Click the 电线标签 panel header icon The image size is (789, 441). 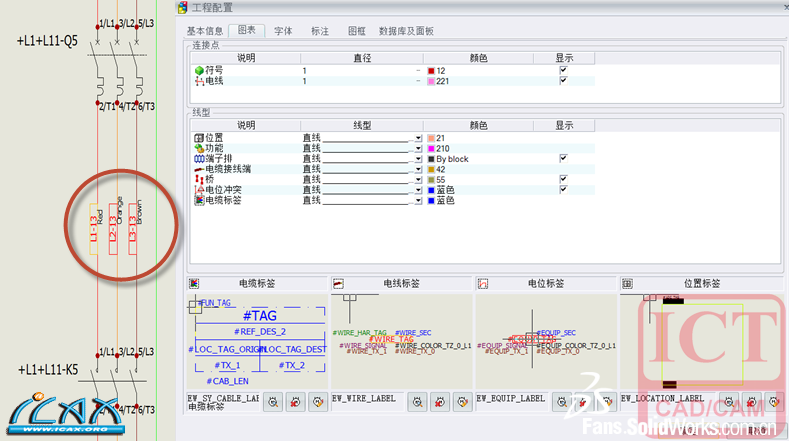point(338,284)
